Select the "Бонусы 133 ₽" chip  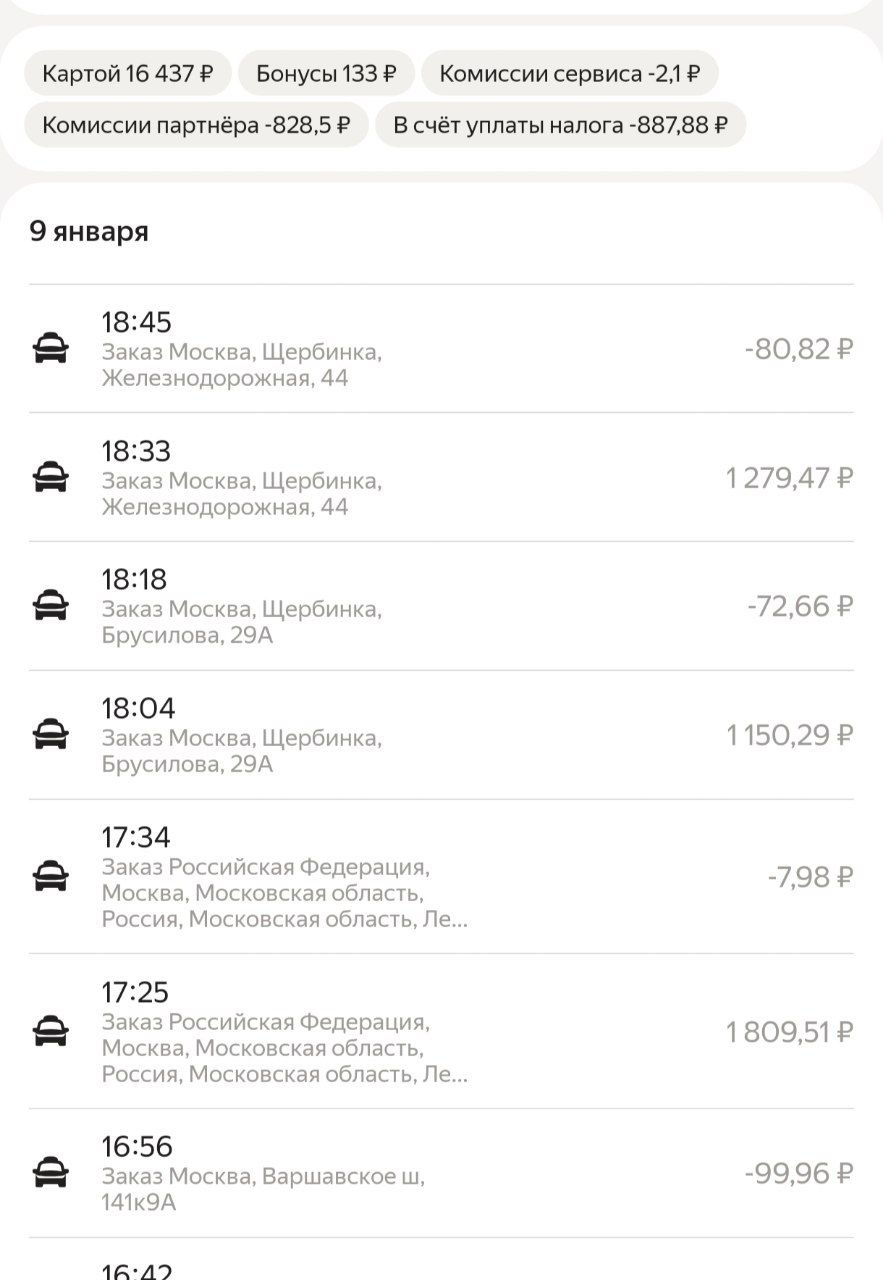click(326, 74)
